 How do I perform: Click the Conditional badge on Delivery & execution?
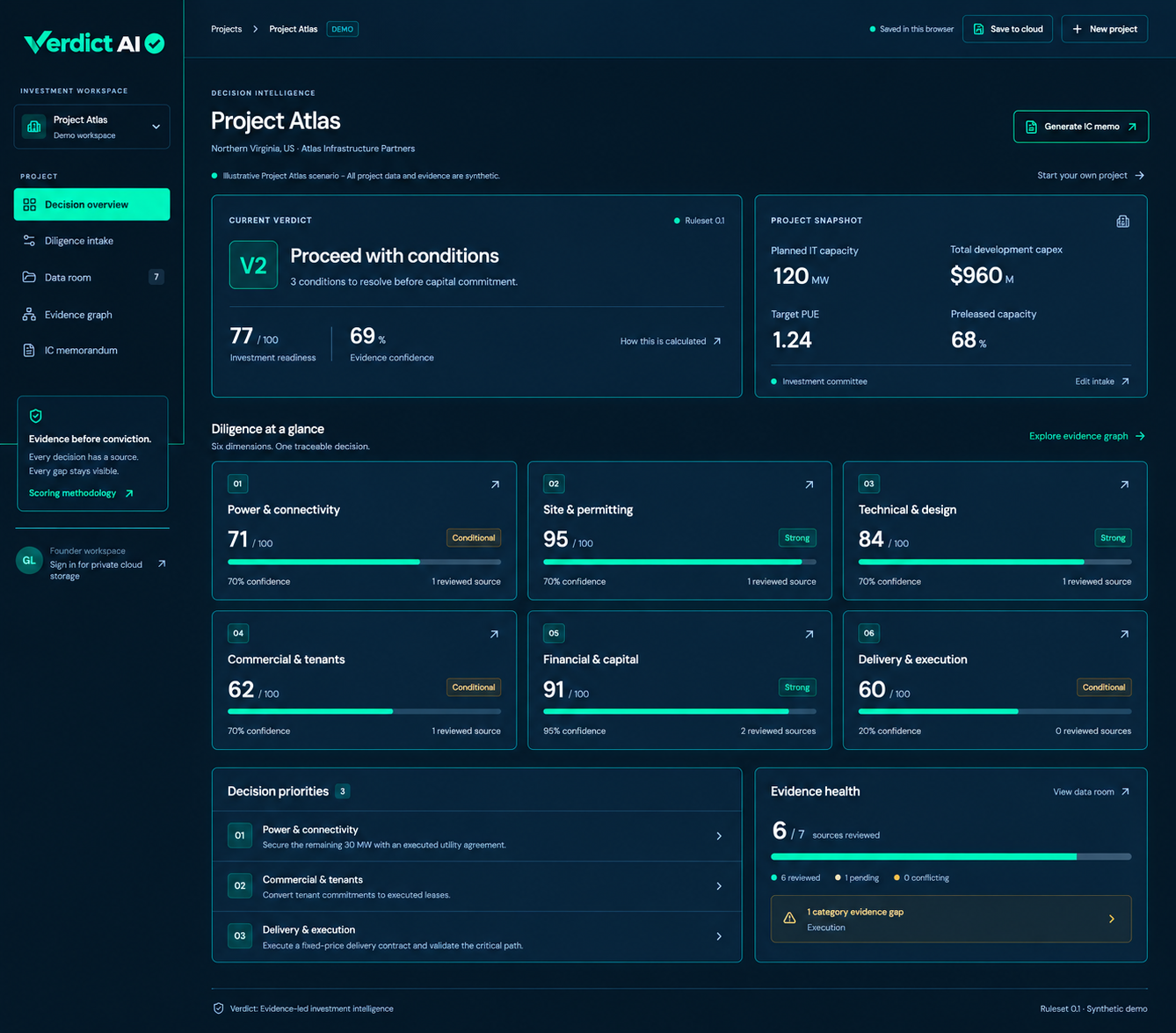point(1104,687)
